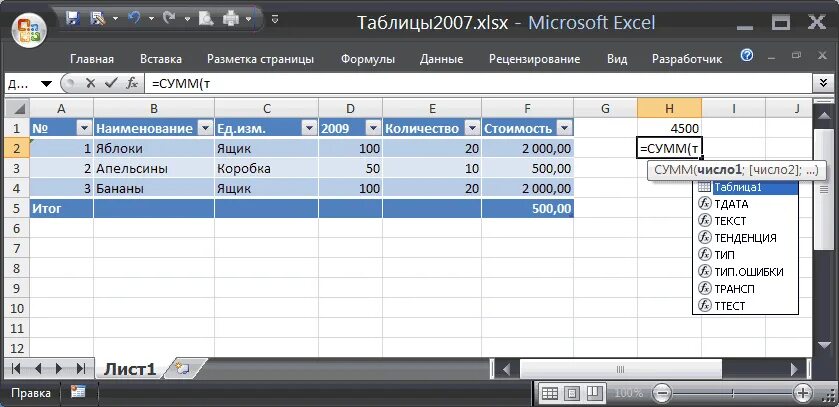
Task: Select the row 5 header
Action: [x=17, y=209]
